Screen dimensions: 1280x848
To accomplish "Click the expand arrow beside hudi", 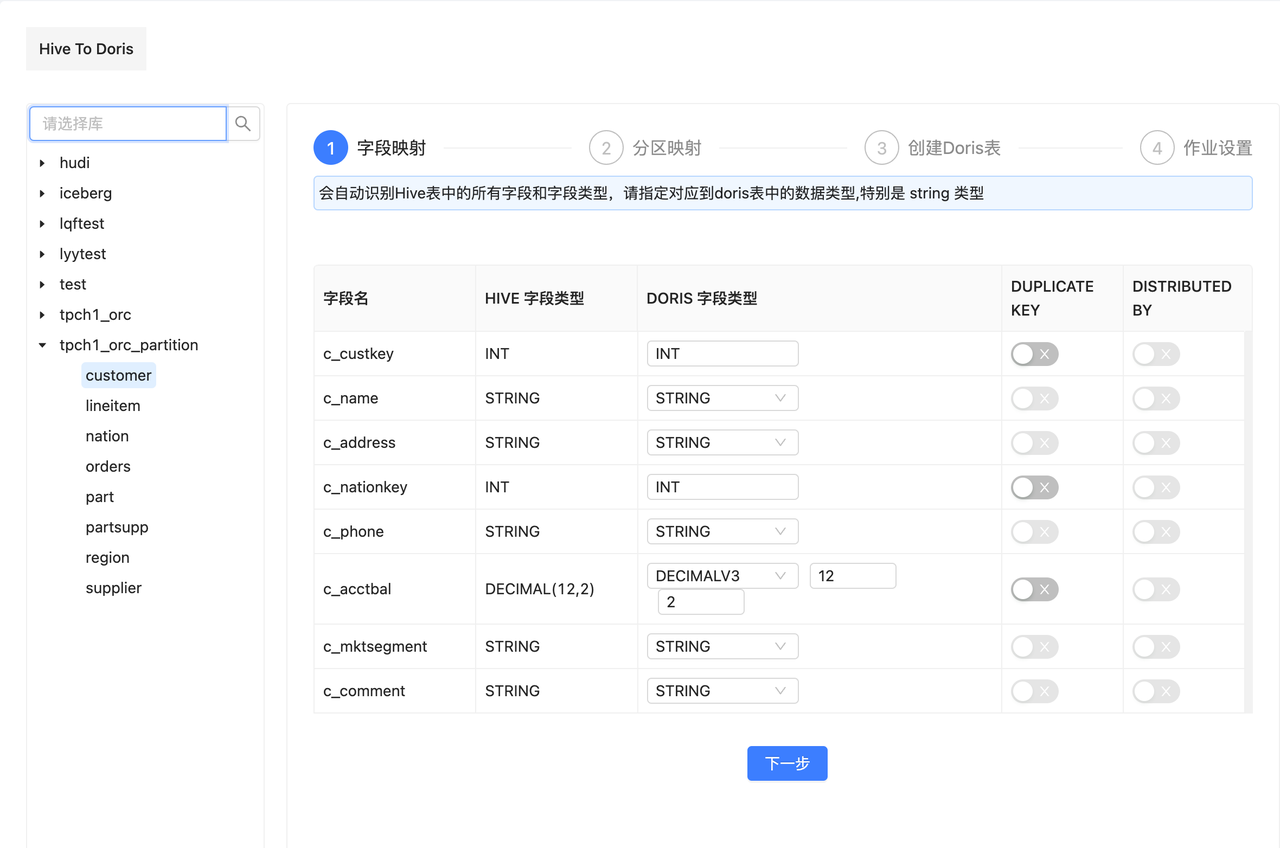I will pos(40,162).
